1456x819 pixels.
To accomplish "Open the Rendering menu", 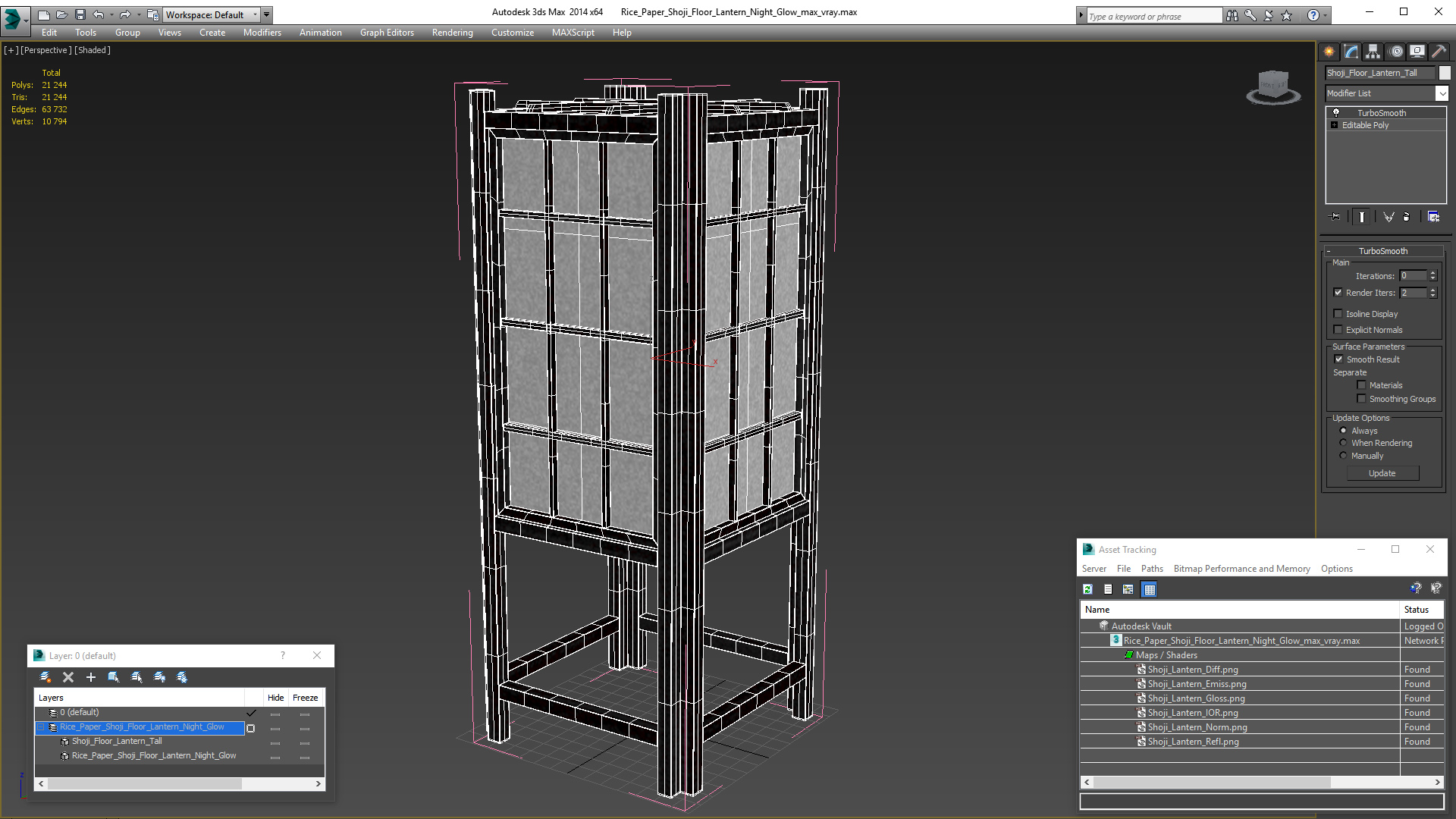I will coord(452,33).
